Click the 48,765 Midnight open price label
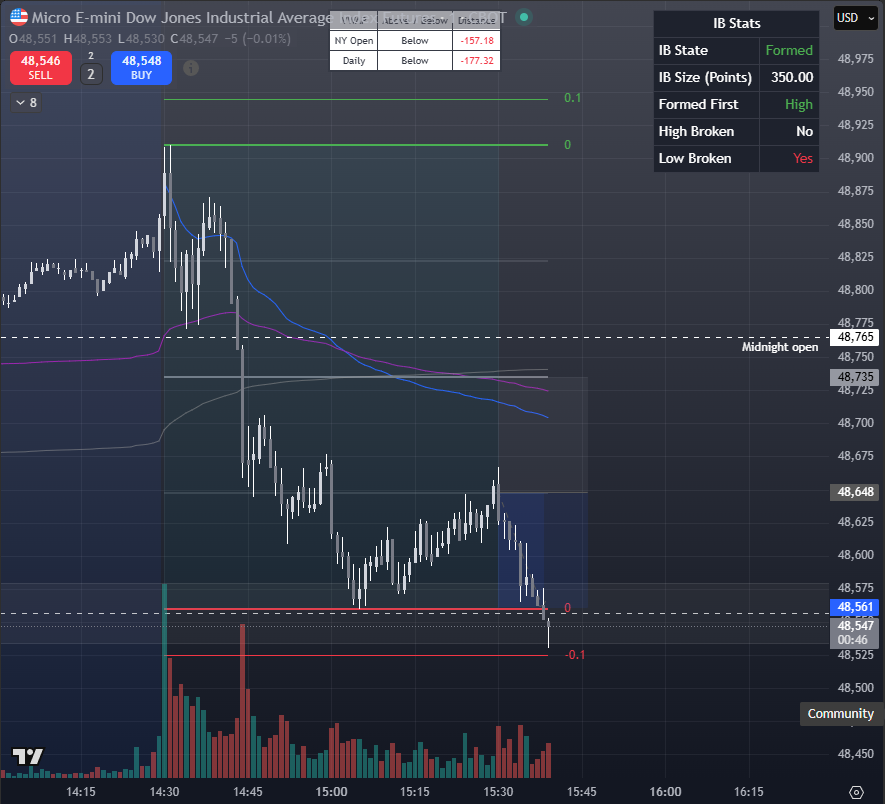 855,337
